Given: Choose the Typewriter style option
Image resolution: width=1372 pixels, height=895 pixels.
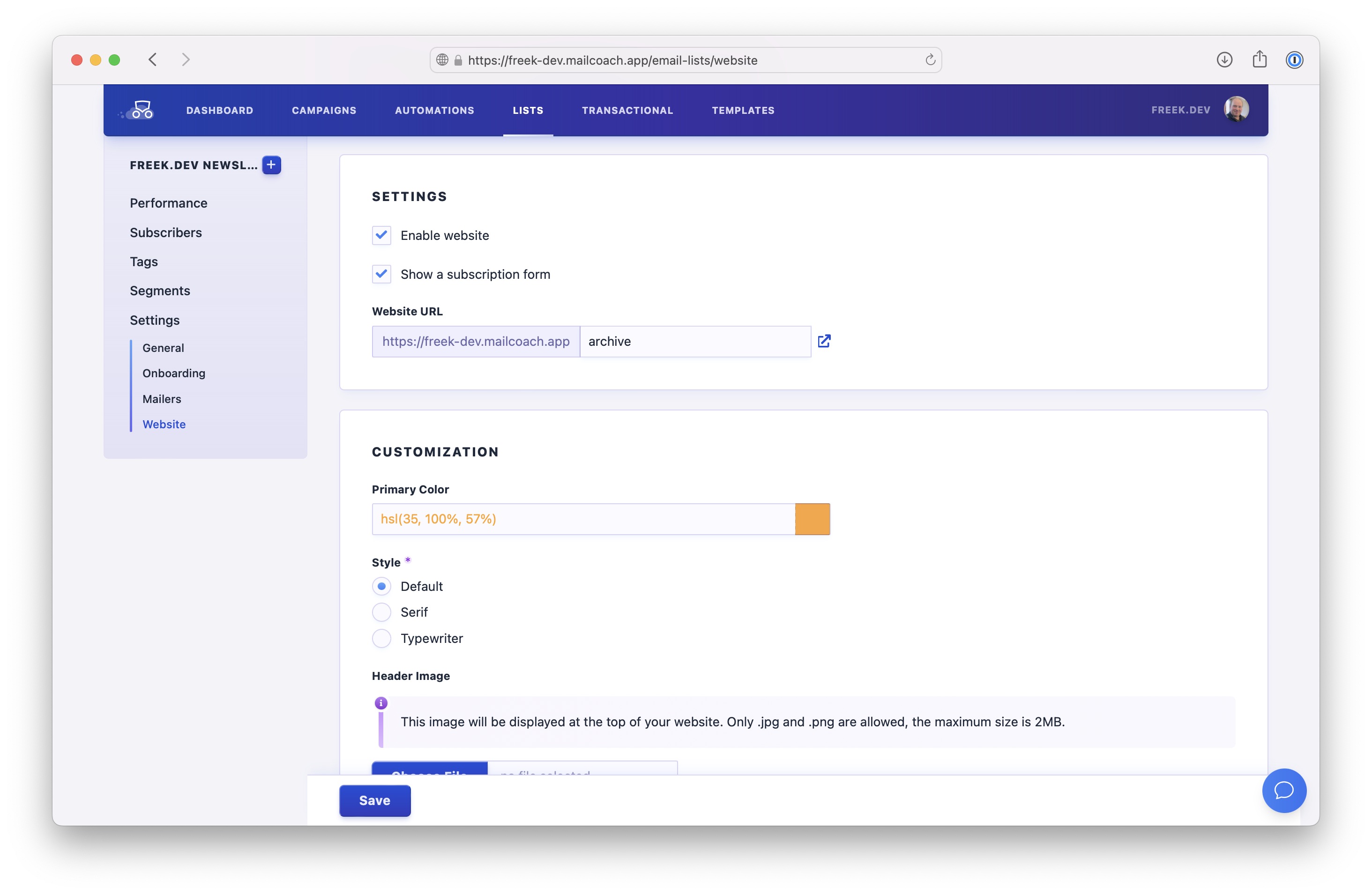Looking at the screenshot, I should pyautogui.click(x=381, y=639).
